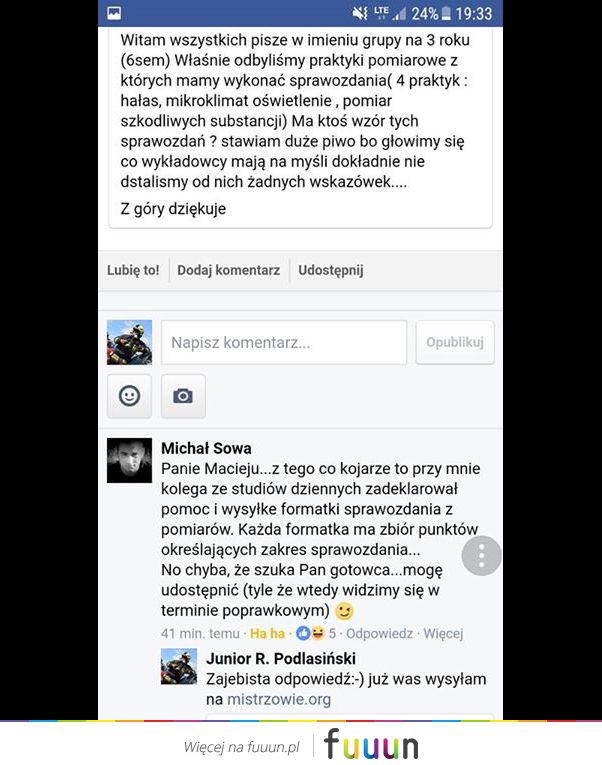Reply via Odpowiedz link
Image resolution: width=602 pixels, height=765 pixels.
point(380,633)
